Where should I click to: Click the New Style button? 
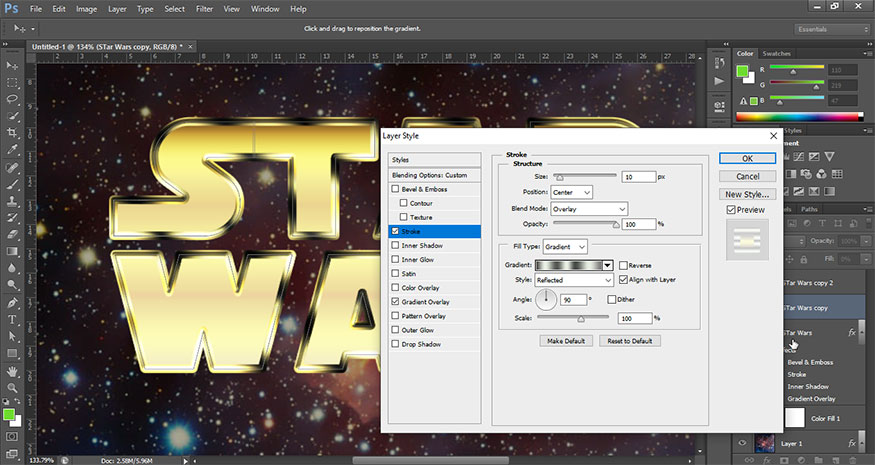747,194
